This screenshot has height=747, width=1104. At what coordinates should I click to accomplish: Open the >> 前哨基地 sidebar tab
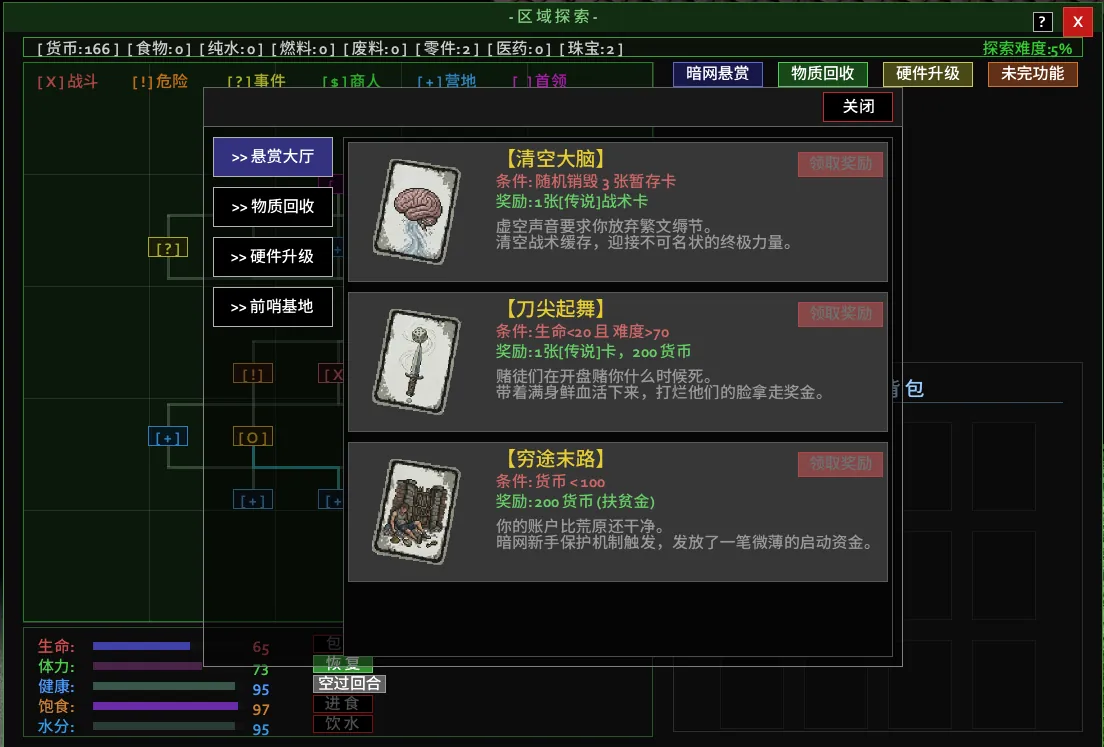click(x=273, y=307)
